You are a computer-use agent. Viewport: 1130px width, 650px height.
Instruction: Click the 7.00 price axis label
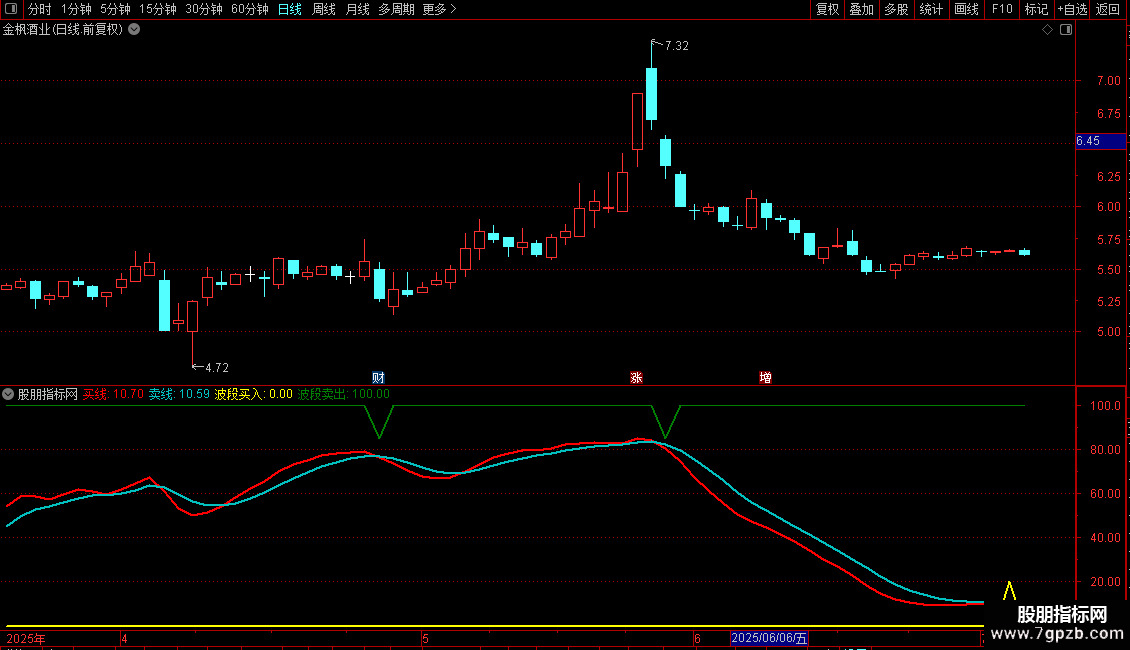click(1109, 81)
